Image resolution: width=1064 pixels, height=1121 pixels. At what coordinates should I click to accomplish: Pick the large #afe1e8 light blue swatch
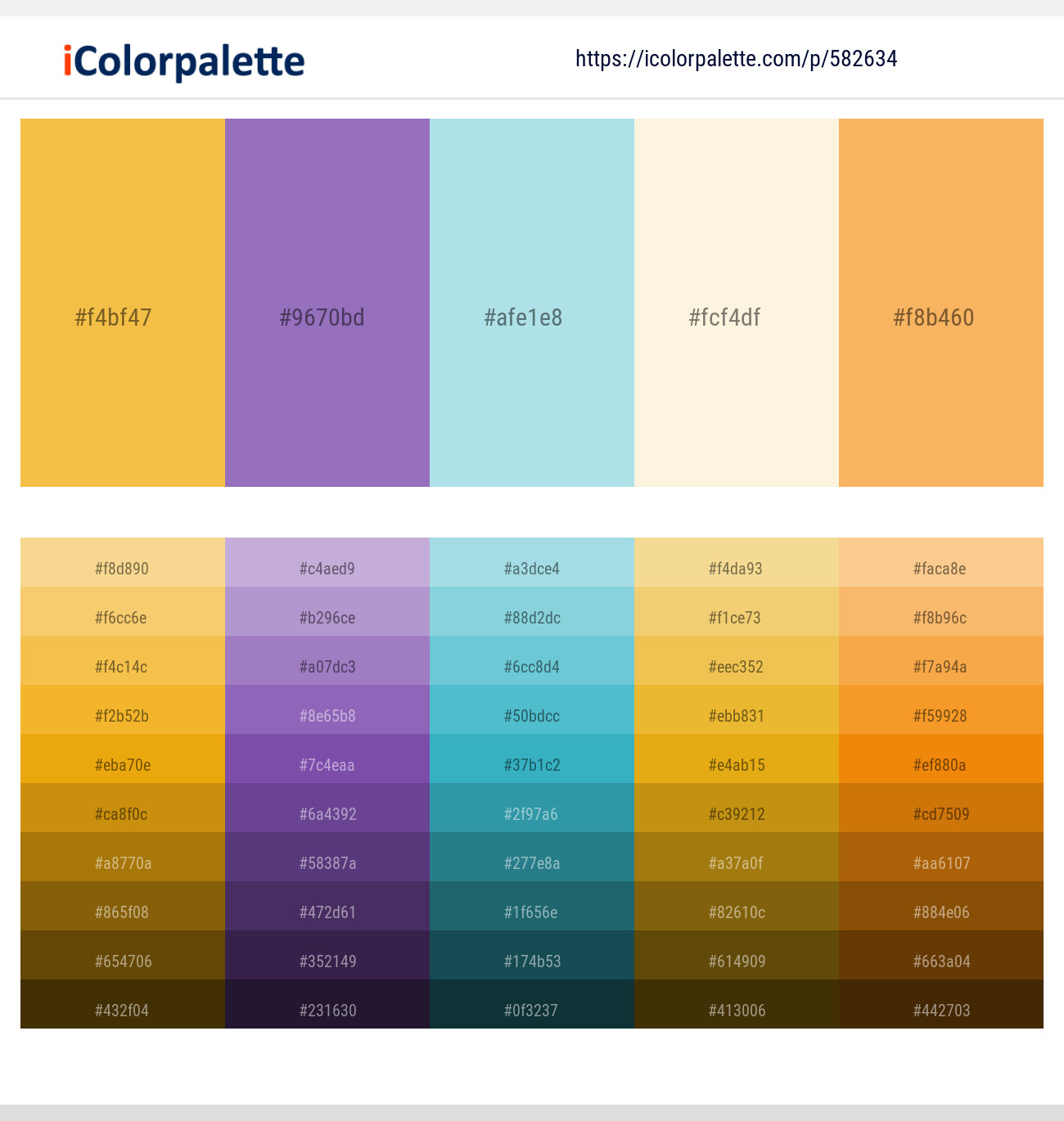532,303
